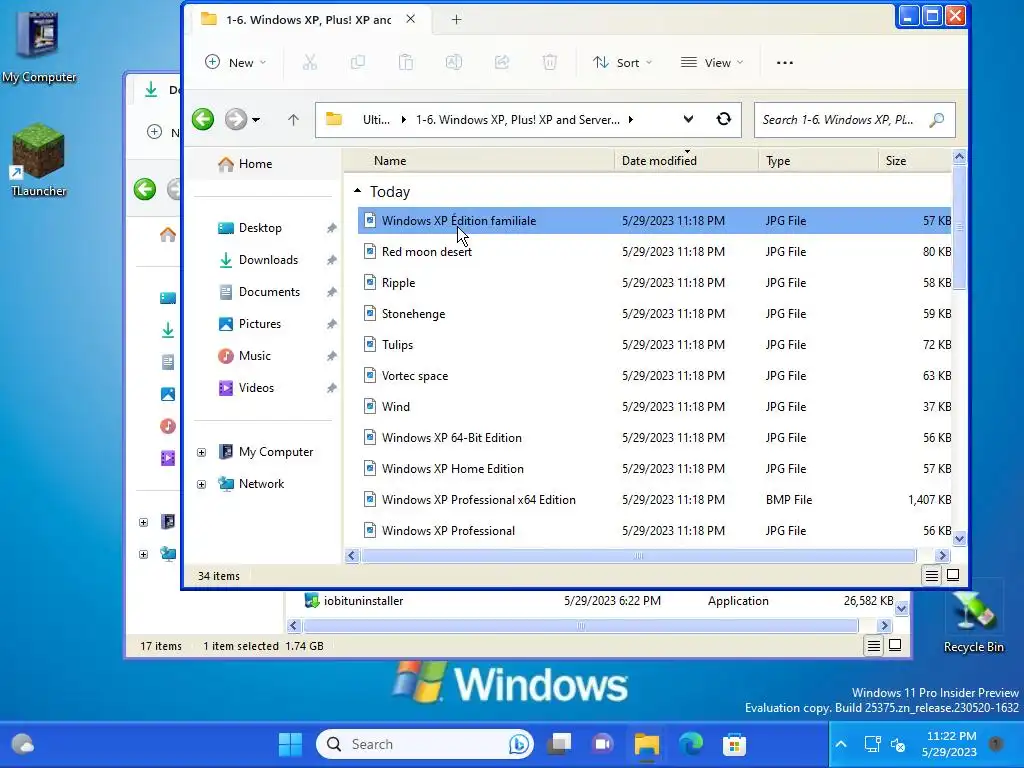Expand the address bar history dropdown
Screen dimensions: 1024x768
688,119
